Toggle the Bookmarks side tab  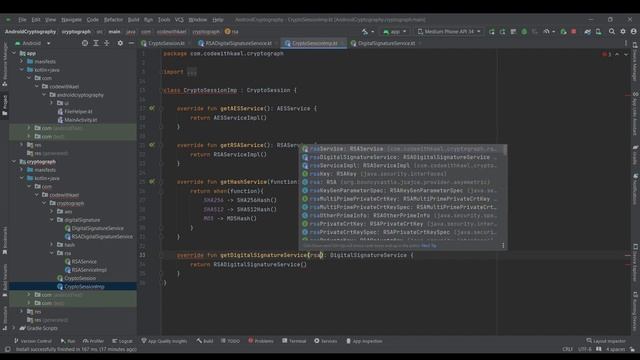pyautogui.click(x=5, y=241)
